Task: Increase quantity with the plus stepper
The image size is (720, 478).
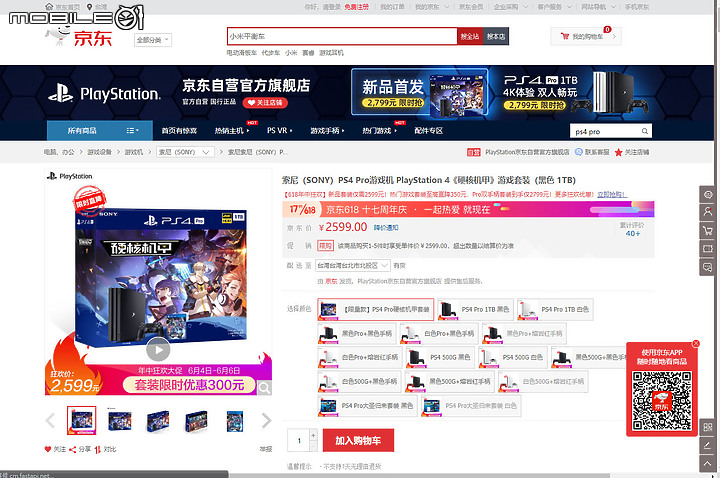Action: tap(314, 435)
